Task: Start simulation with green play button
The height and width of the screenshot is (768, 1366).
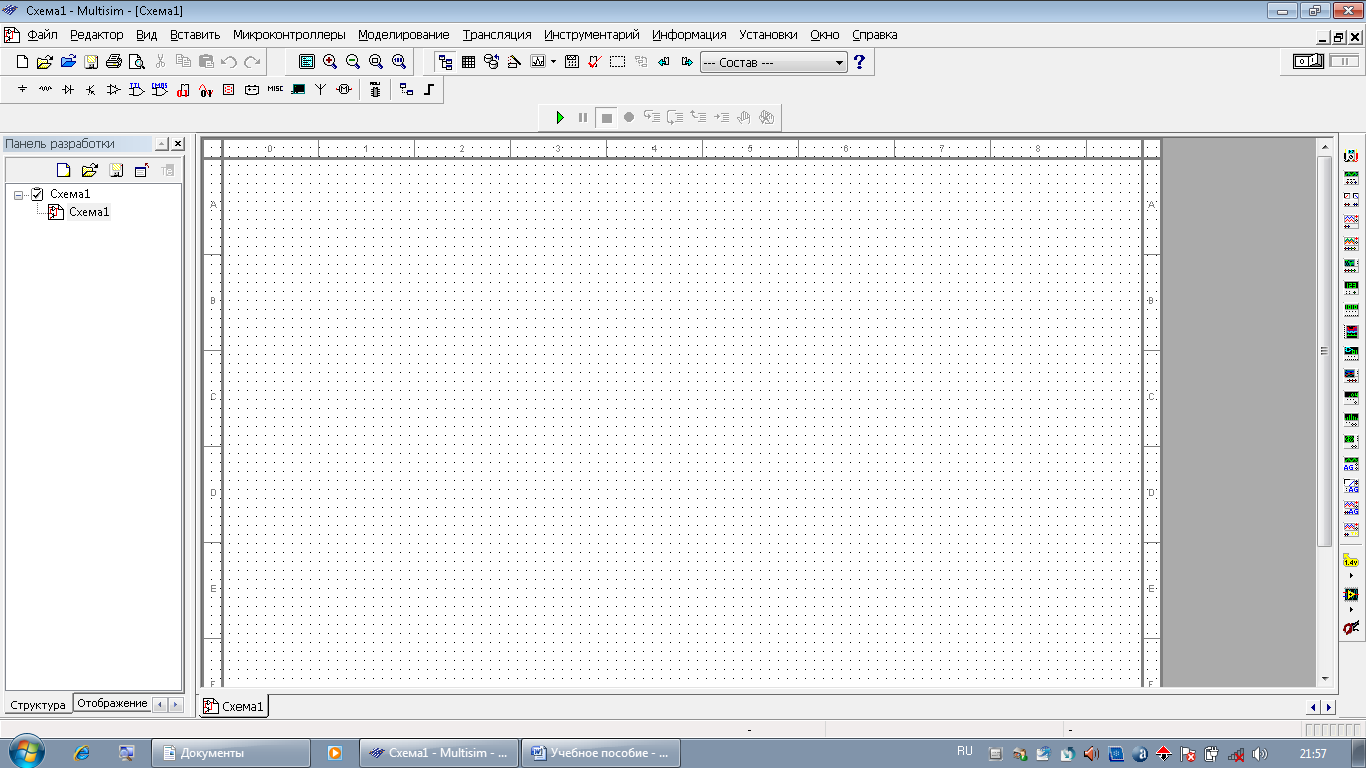Action: pyautogui.click(x=560, y=117)
